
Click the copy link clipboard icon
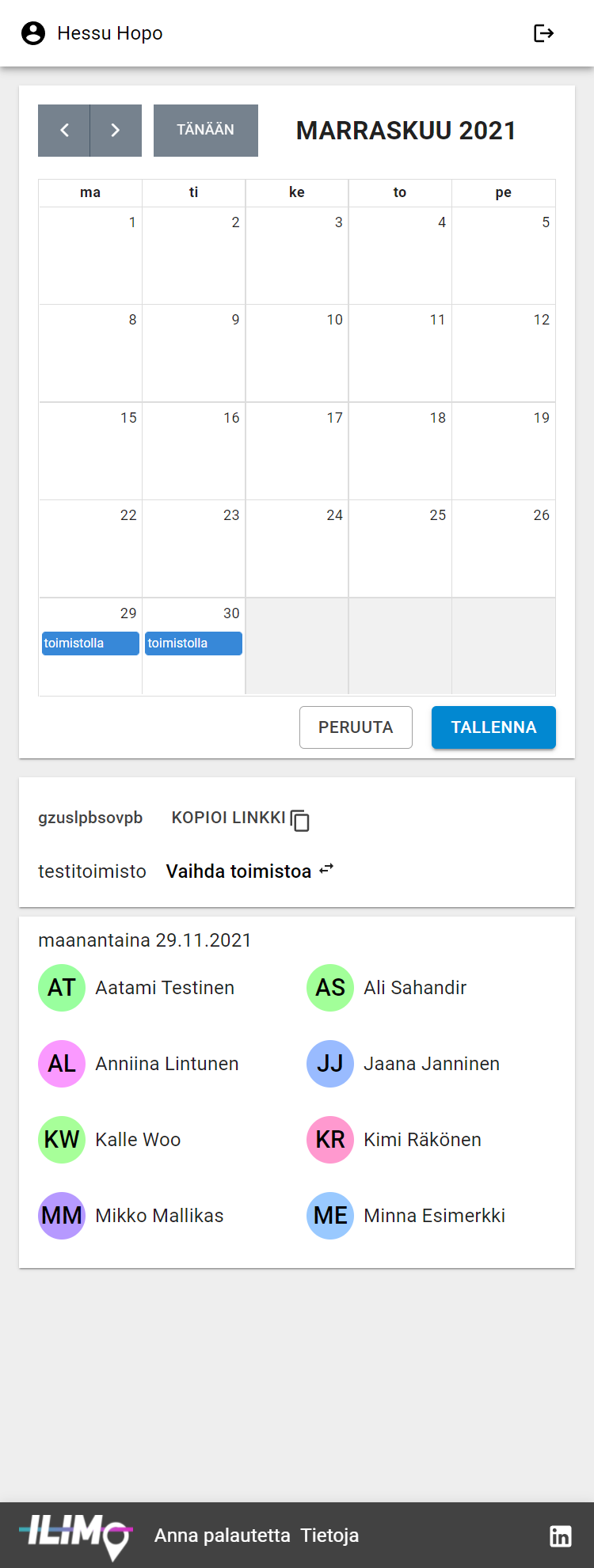(x=300, y=821)
